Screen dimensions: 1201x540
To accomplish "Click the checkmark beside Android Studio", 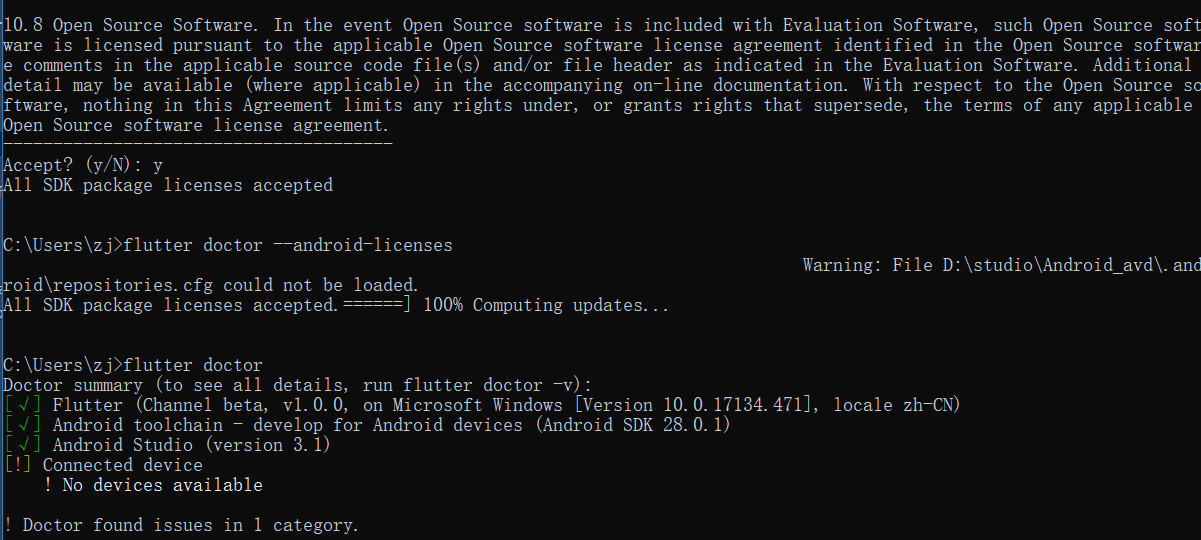I will 23,445.
